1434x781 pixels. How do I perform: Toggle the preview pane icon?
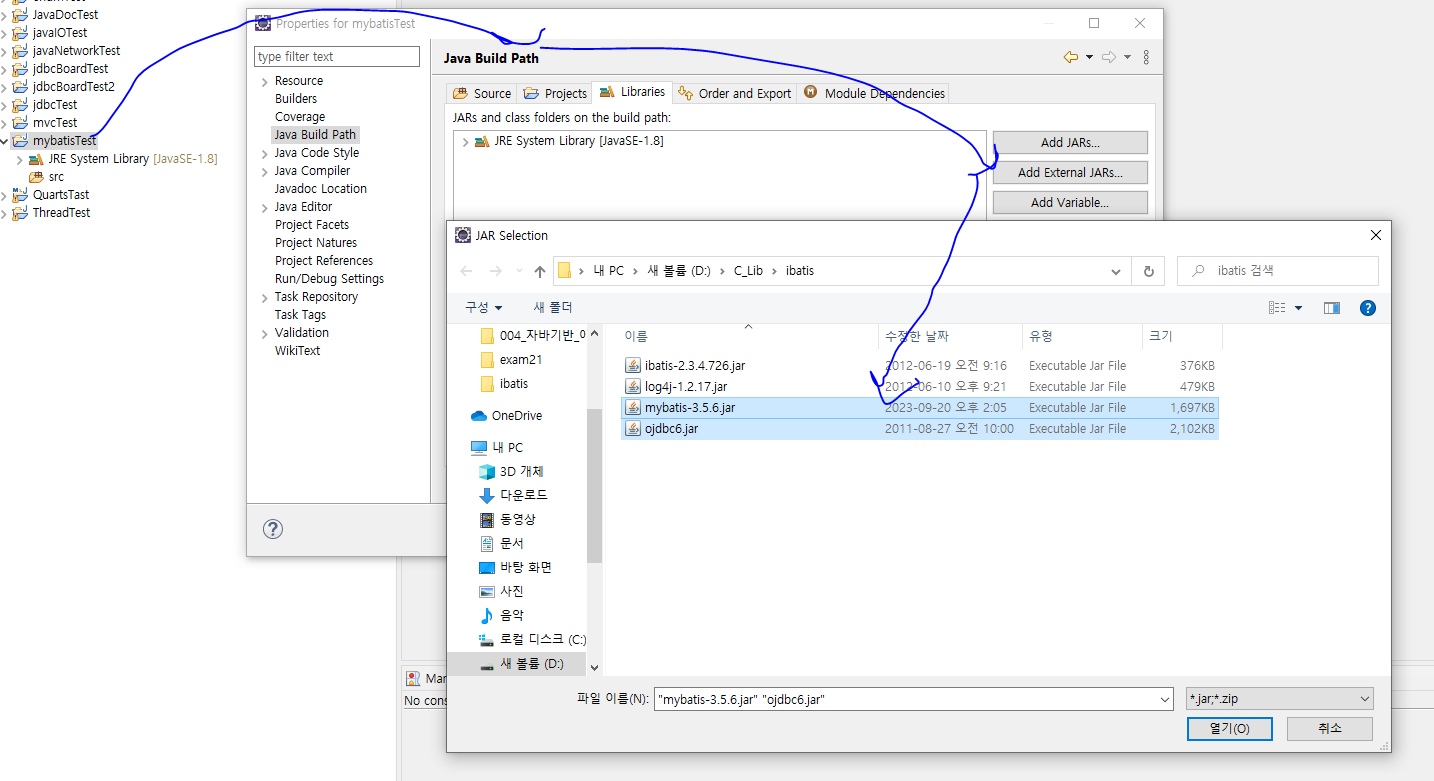tap(1331, 308)
